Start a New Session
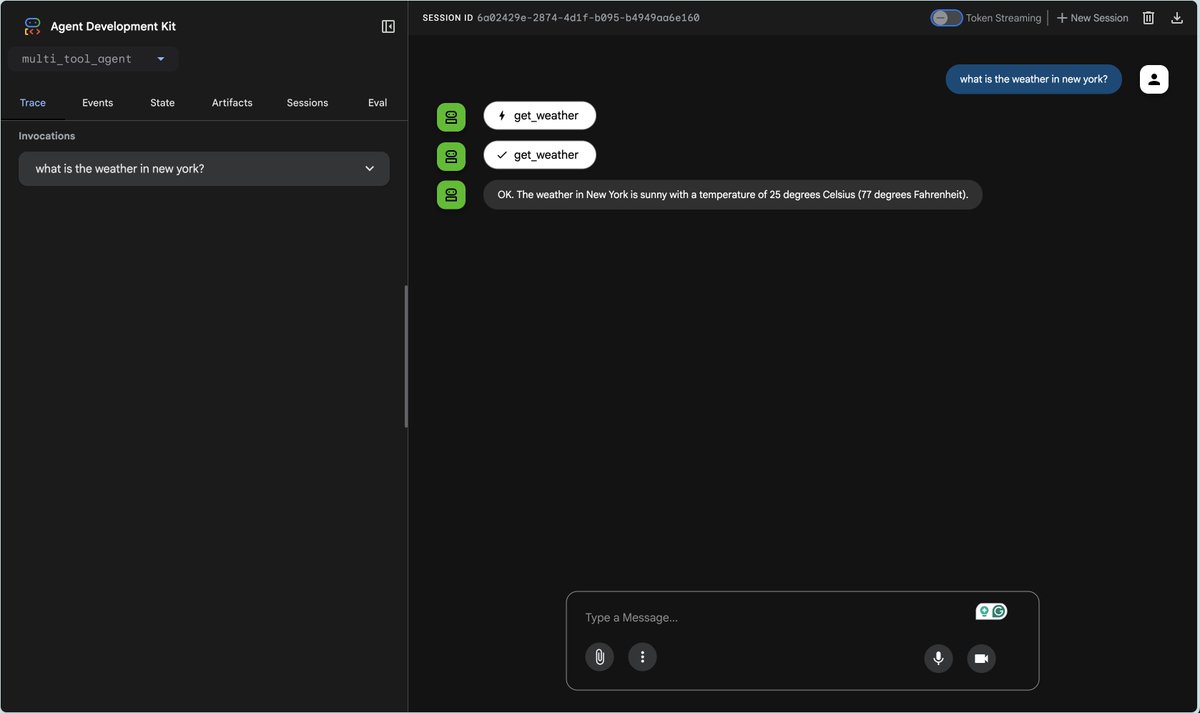Screen dimensions: 1200x713 click(1092, 18)
